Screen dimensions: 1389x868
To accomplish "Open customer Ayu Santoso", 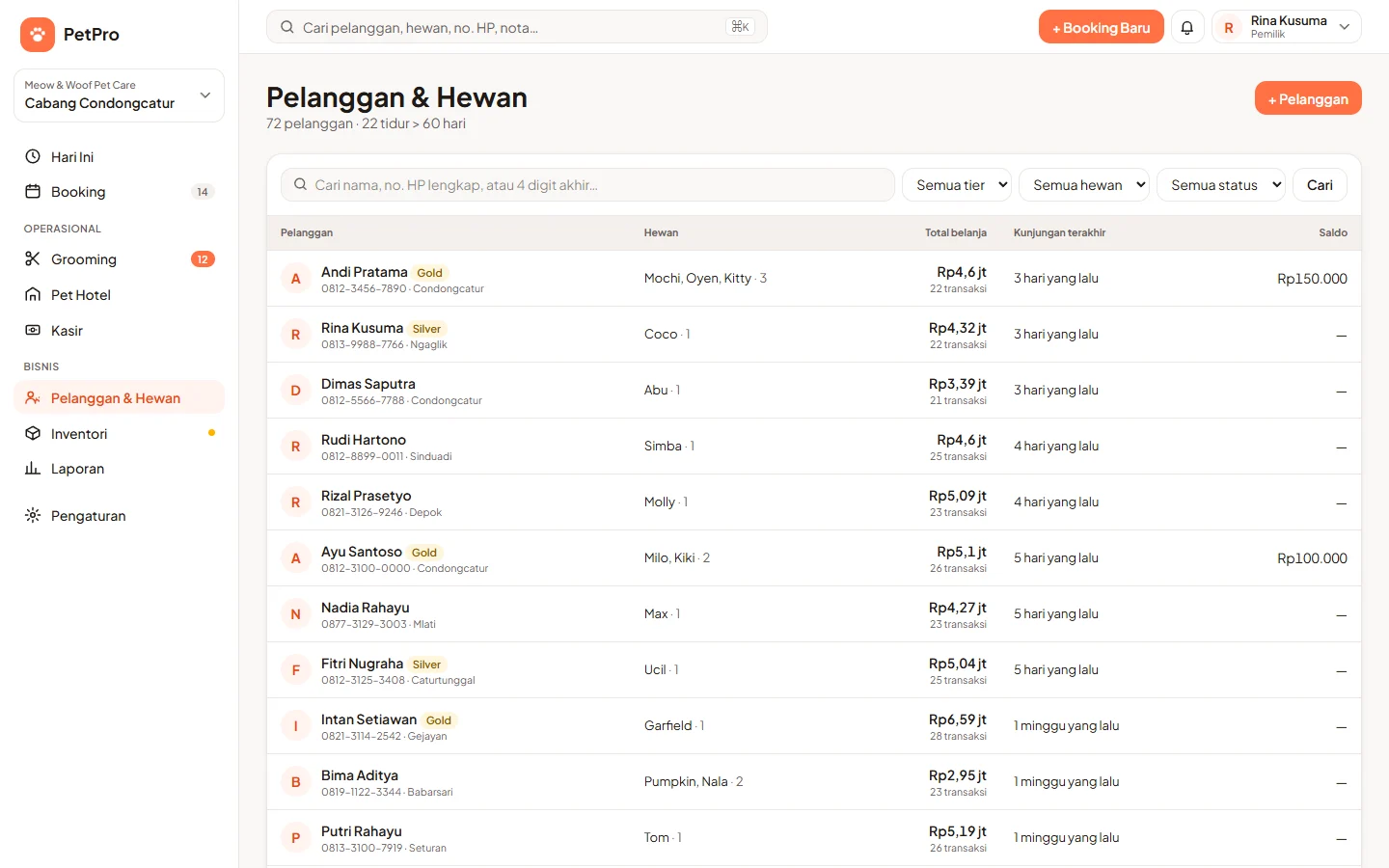I will click(814, 558).
